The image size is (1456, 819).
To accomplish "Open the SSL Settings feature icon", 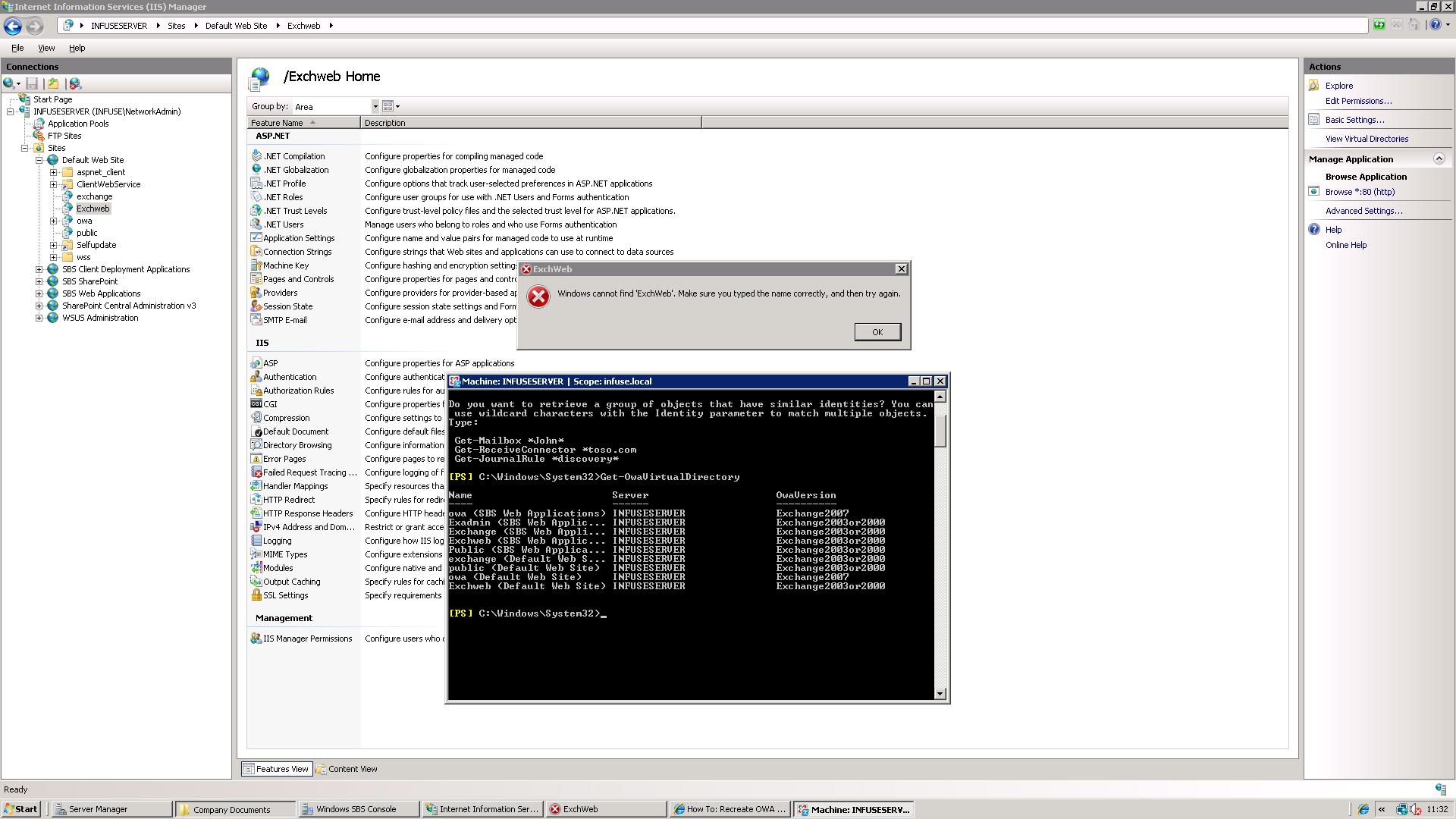I will [x=256, y=595].
